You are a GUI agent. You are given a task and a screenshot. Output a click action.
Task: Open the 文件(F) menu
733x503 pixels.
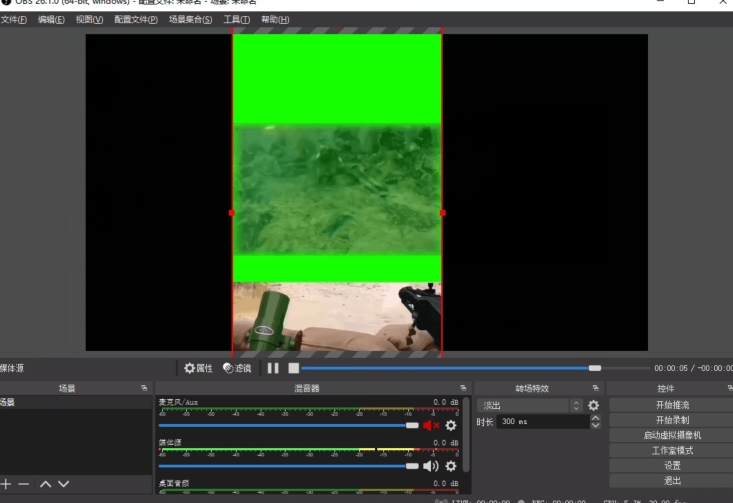click(x=13, y=20)
